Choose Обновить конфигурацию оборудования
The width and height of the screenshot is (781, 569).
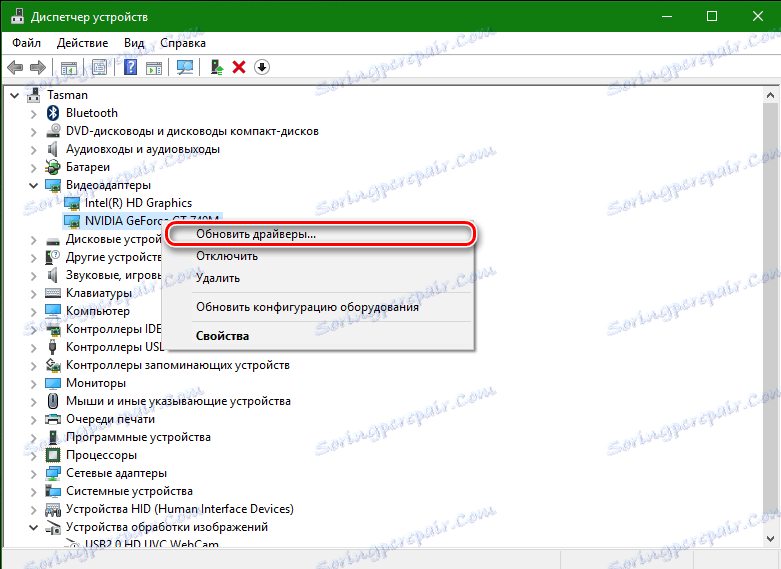pyautogui.click(x=318, y=307)
